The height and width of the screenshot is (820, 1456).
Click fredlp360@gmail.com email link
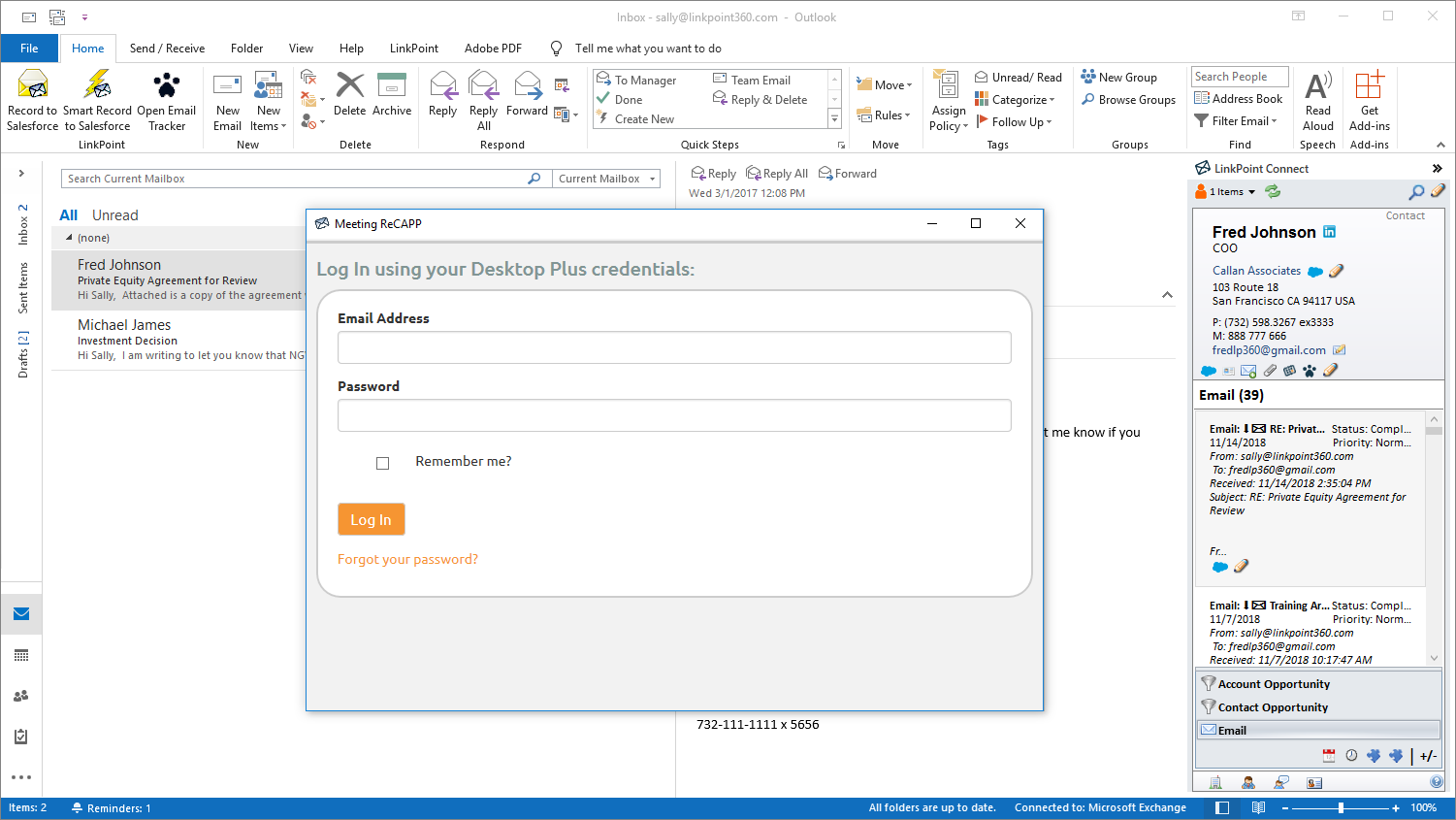pyautogui.click(x=1269, y=350)
